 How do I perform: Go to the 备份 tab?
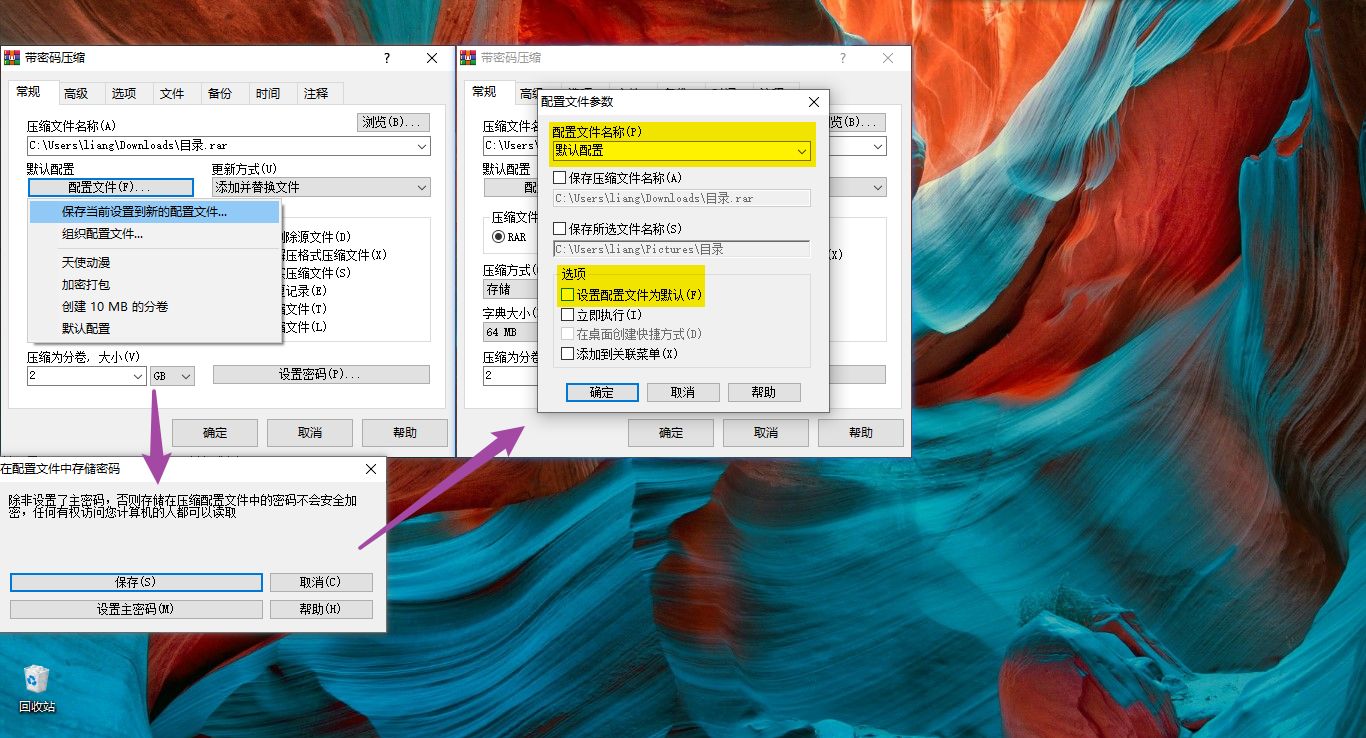[x=220, y=93]
